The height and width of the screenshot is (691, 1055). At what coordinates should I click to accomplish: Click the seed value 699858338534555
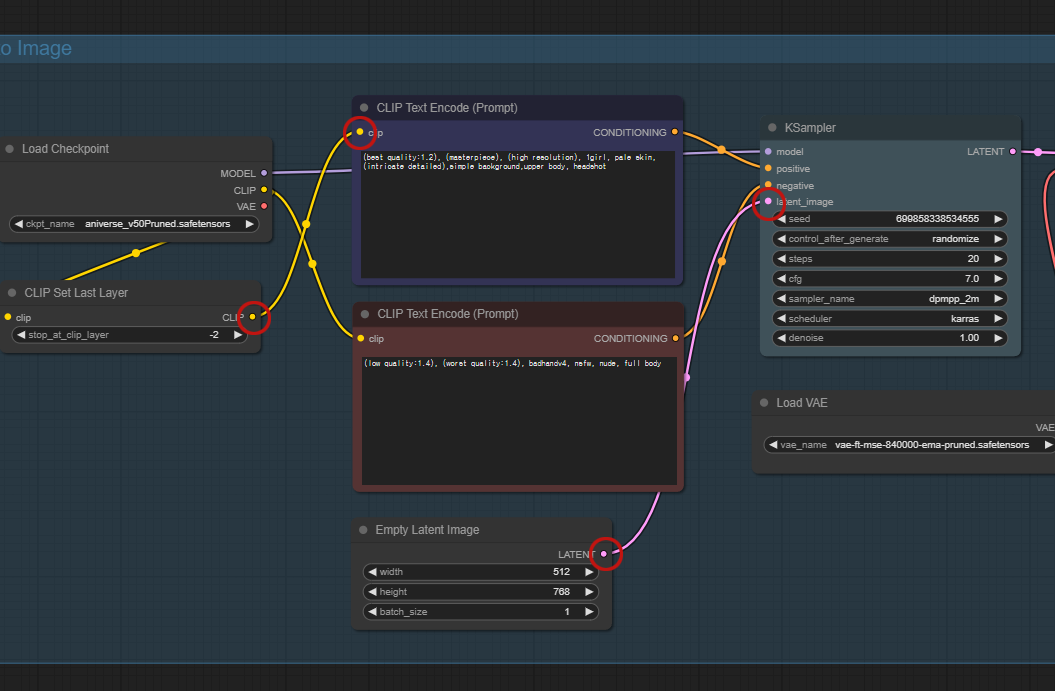tap(937, 219)
